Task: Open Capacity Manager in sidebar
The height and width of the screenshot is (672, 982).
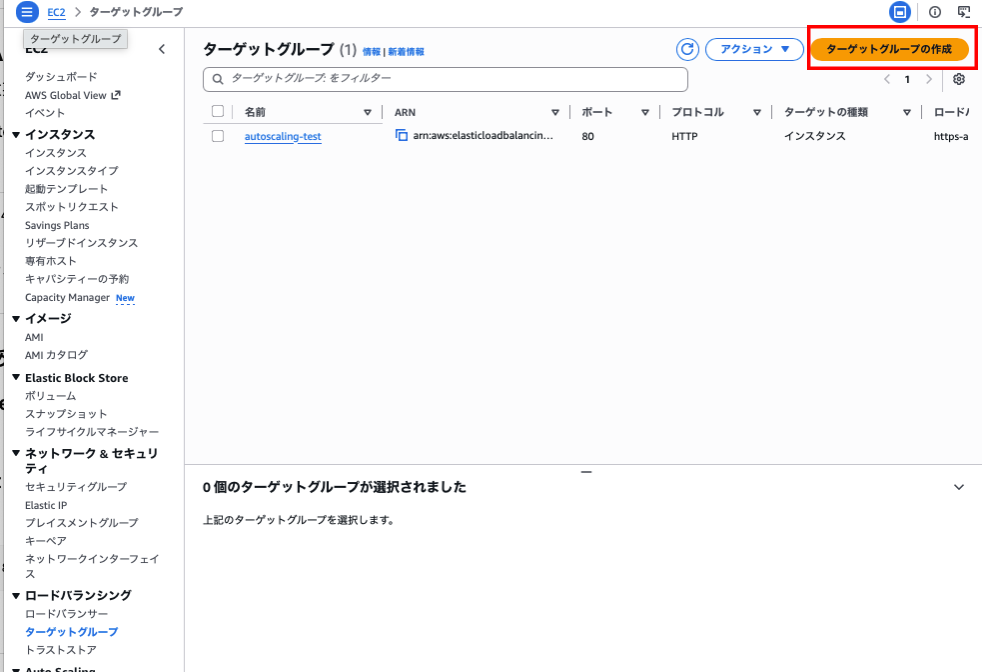Action: pyautogui.click(x=67, y=297)
